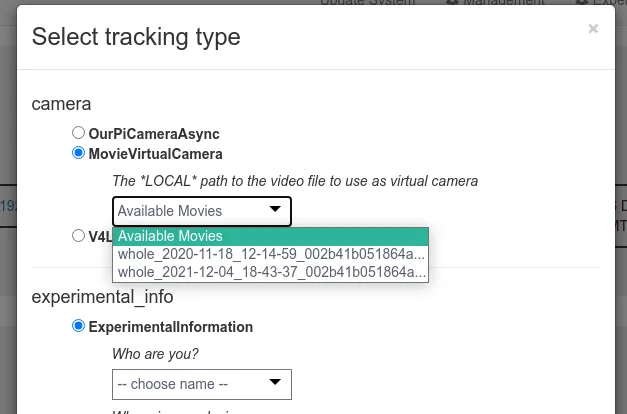Click the 'Who are you?' label
627x414 pixels.
pyautogui.click(x=155, y=354)
